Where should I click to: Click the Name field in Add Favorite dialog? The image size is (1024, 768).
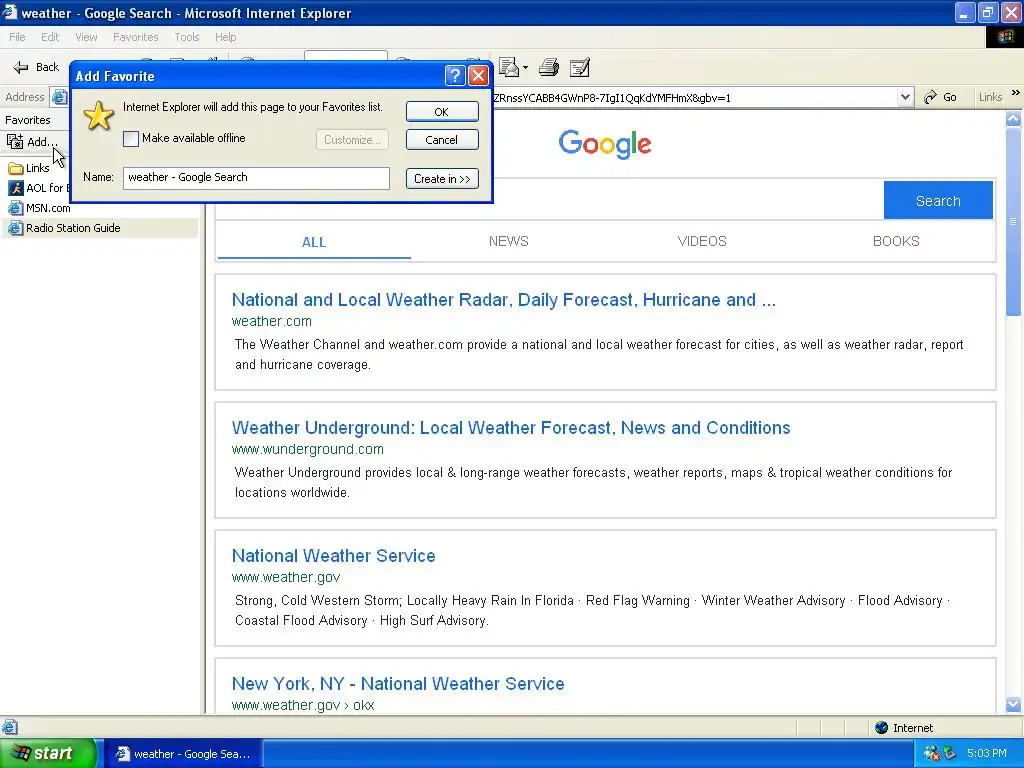[x=256, y=178]
